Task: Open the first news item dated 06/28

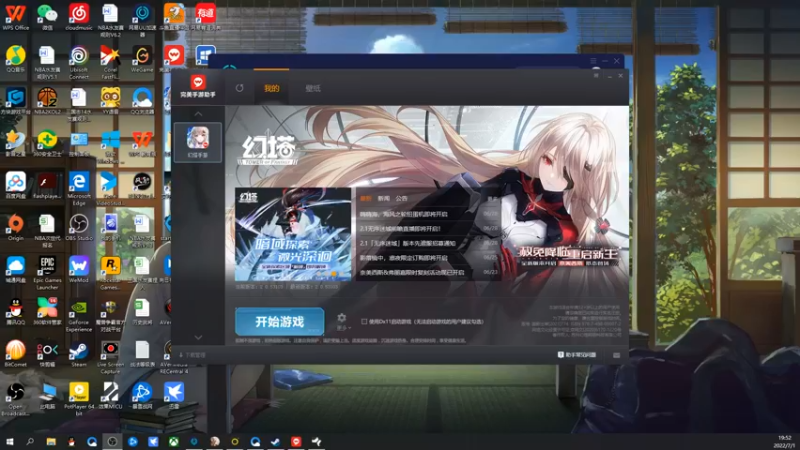Action: [x=429, y=214]
